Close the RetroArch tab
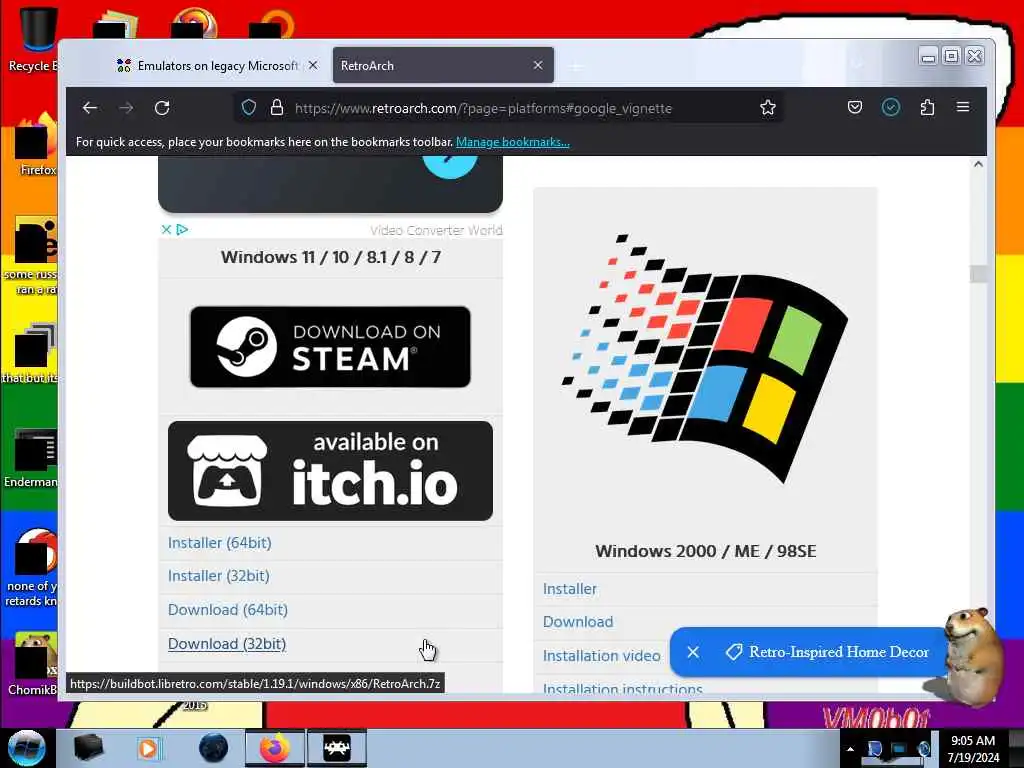Viewport: 1024px width, 768px height. click(537, 65)
